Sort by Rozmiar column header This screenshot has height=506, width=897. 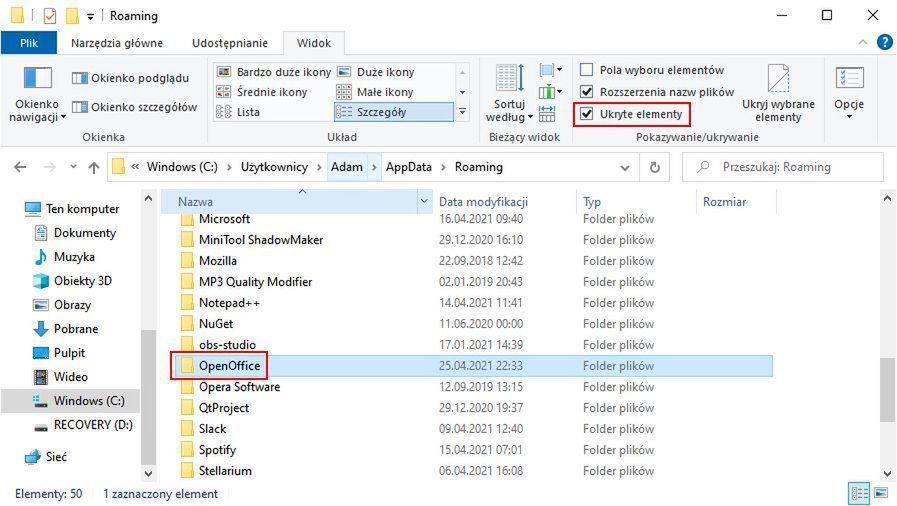point(736,202)
